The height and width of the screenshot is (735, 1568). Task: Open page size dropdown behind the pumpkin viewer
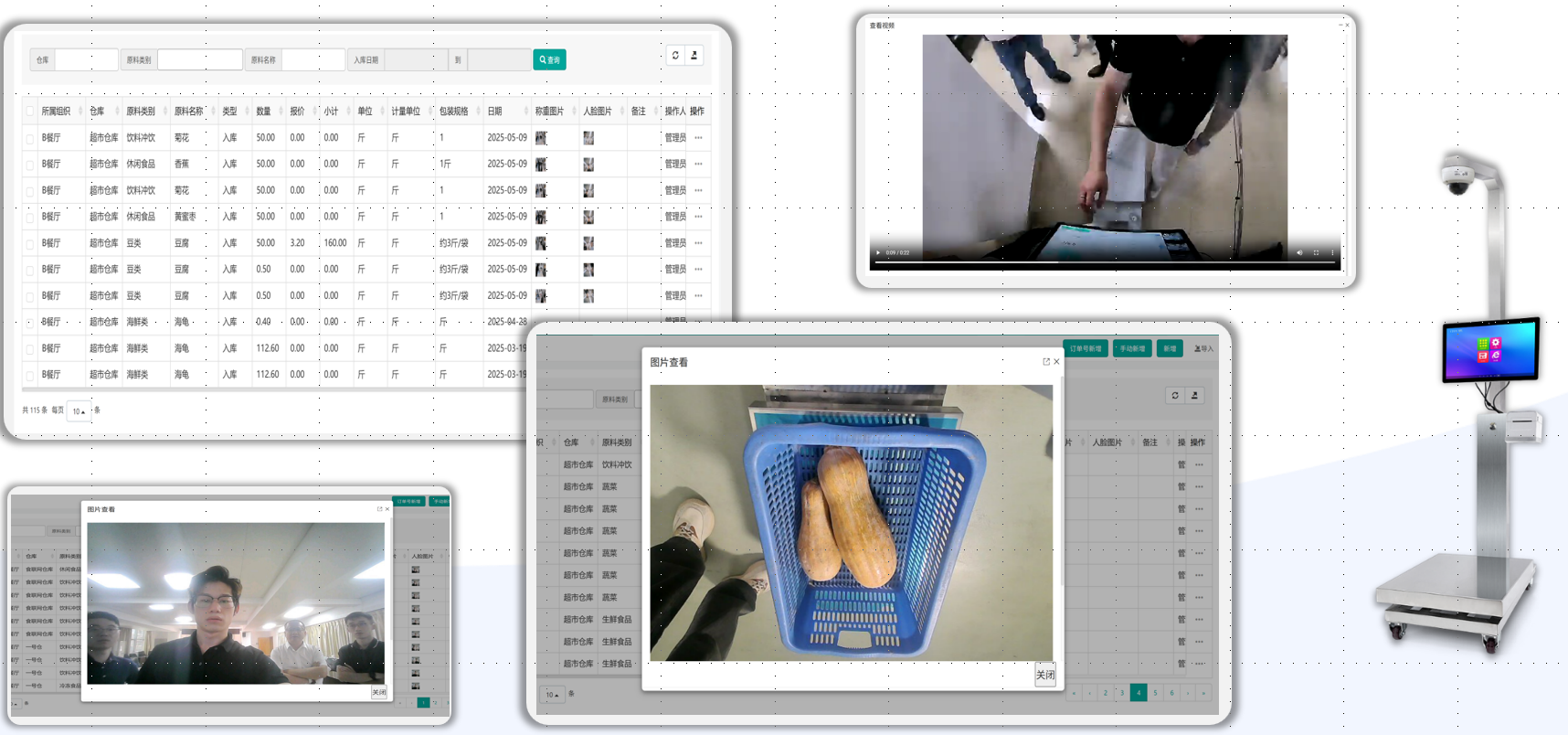552,695
